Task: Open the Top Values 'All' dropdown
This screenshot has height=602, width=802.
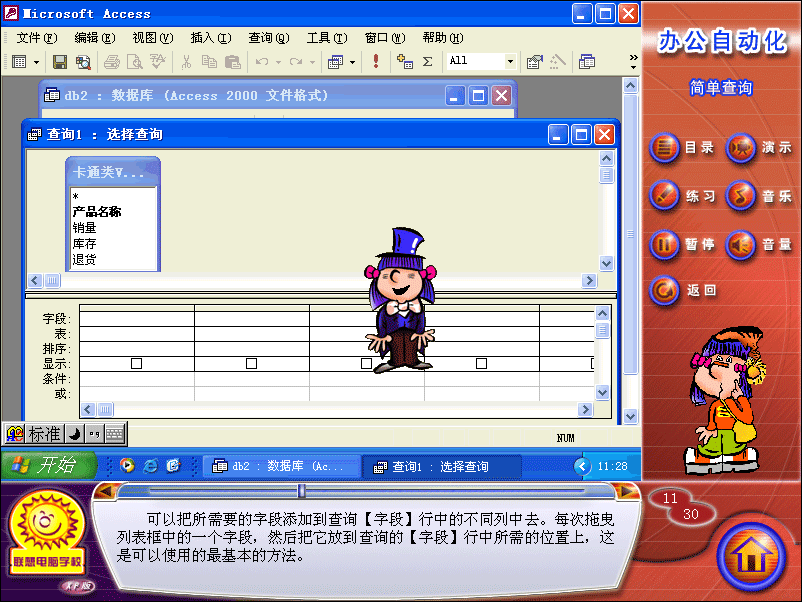Action: pos(510,62)
